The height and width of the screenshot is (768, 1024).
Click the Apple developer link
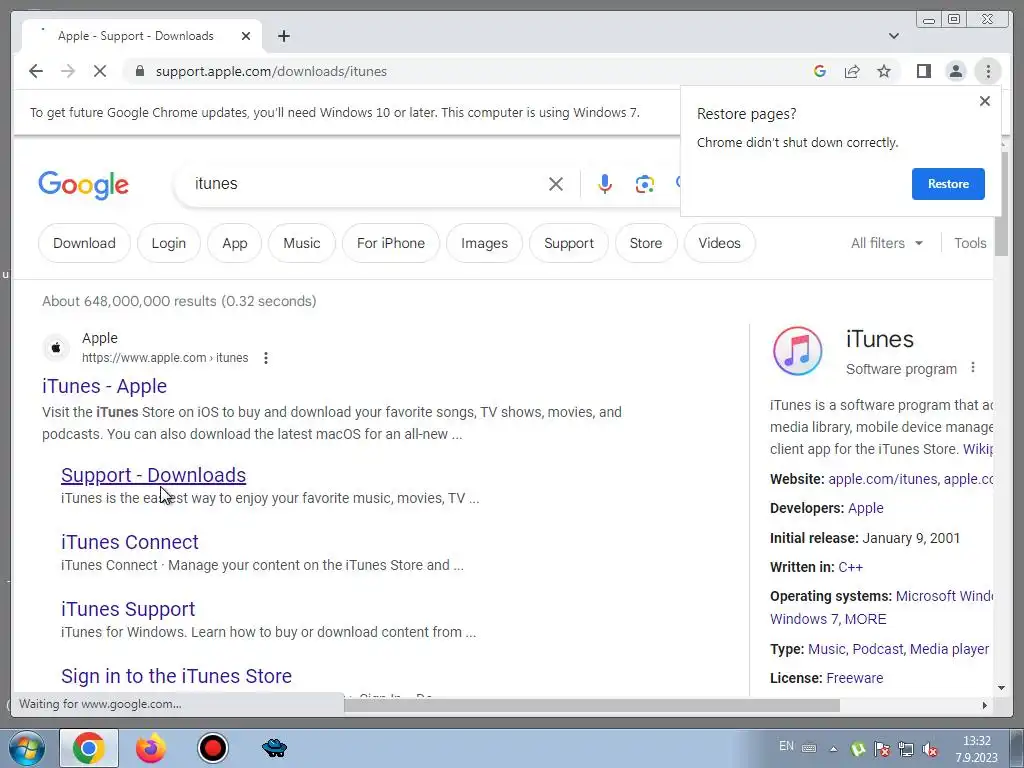(865, 508)
